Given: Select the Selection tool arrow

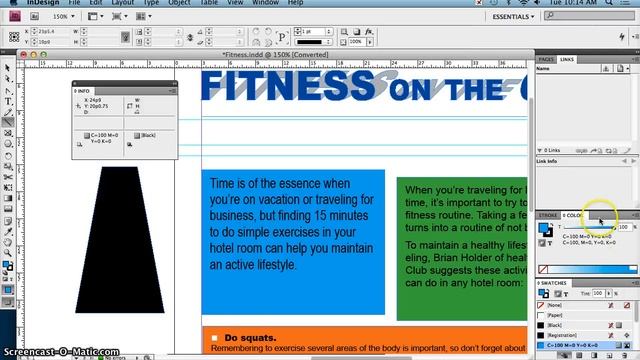Looking at the screenshot, I should click(8, 68).
